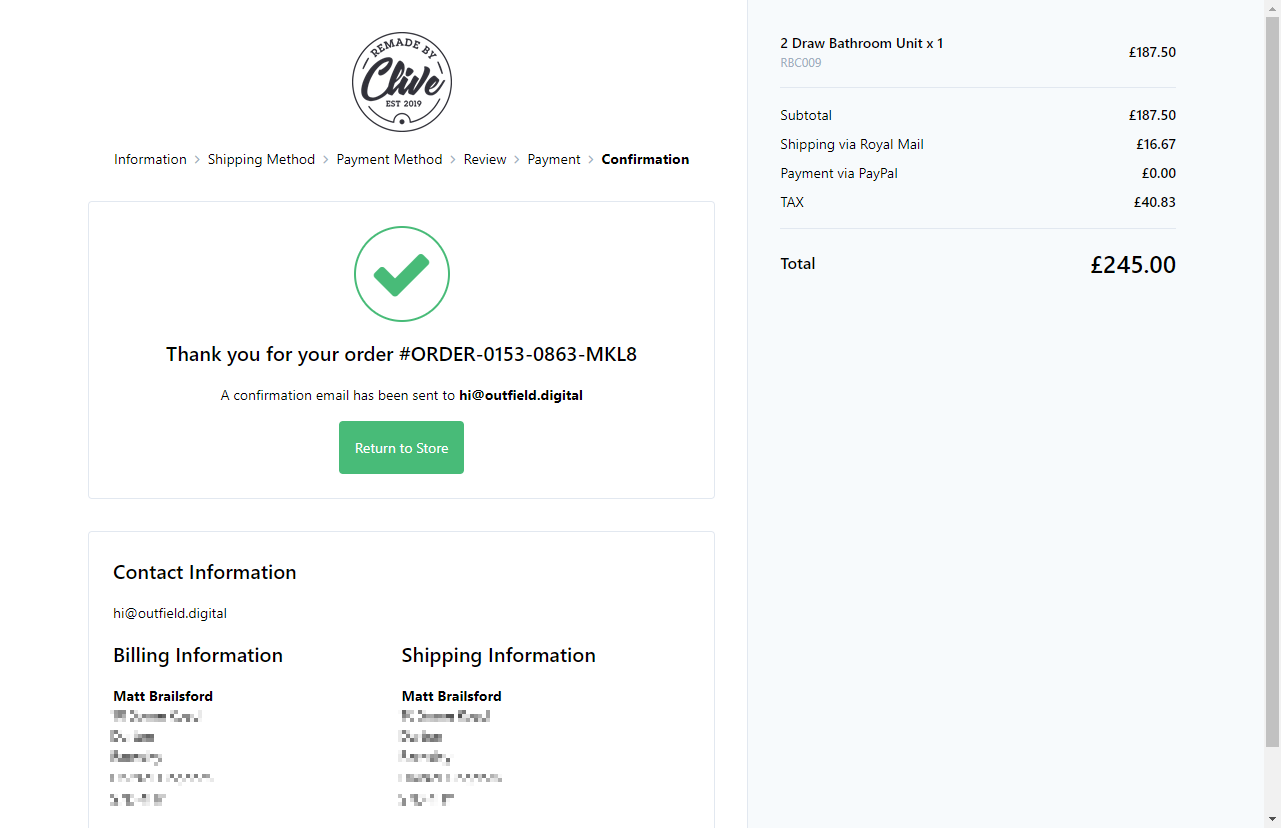Viewport: 1281px width, 828px height.
Task: Click the vertical page scrollbar
Action: (1272, 380)
